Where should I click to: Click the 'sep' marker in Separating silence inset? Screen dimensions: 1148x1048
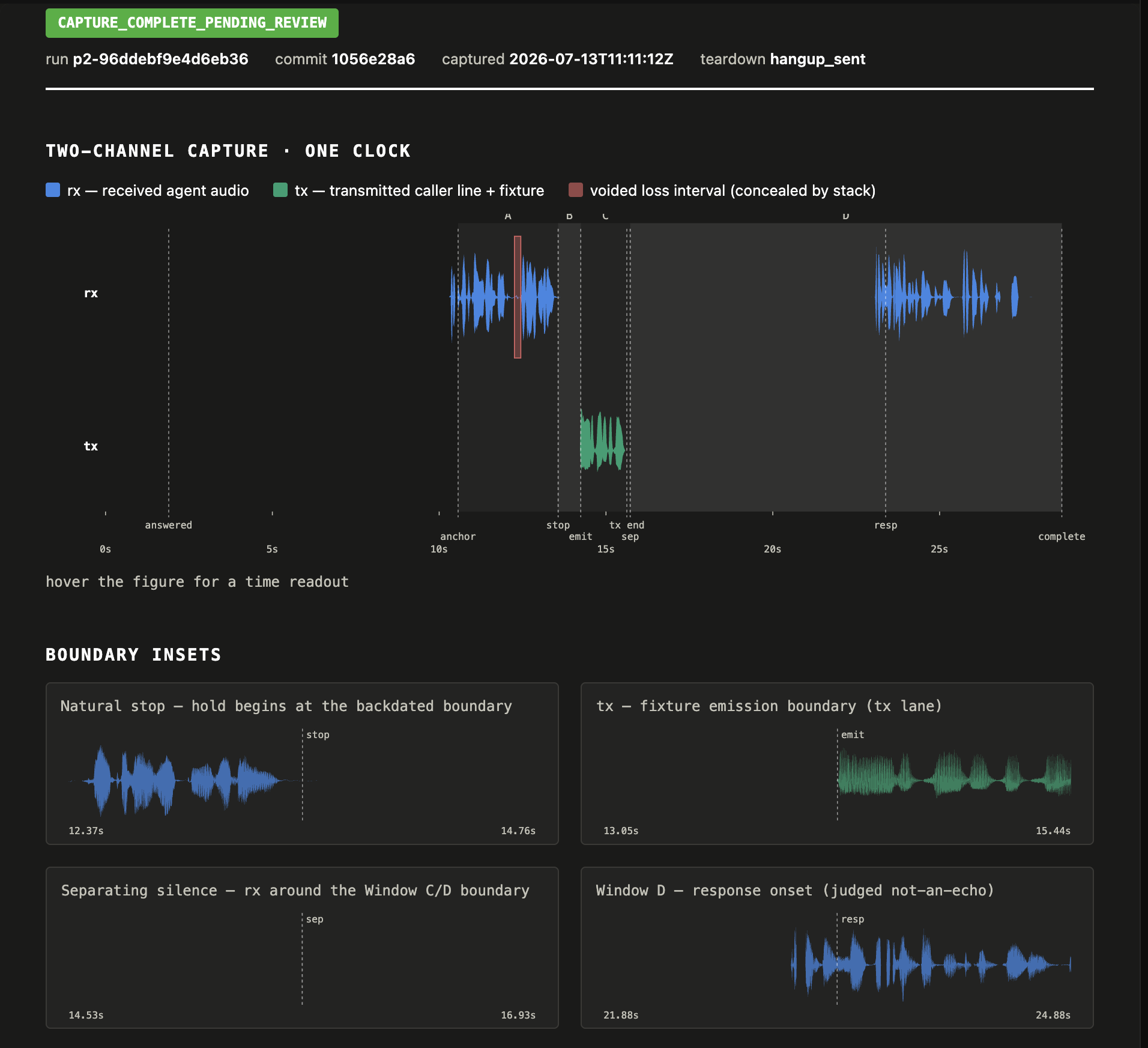pos(315,919)
